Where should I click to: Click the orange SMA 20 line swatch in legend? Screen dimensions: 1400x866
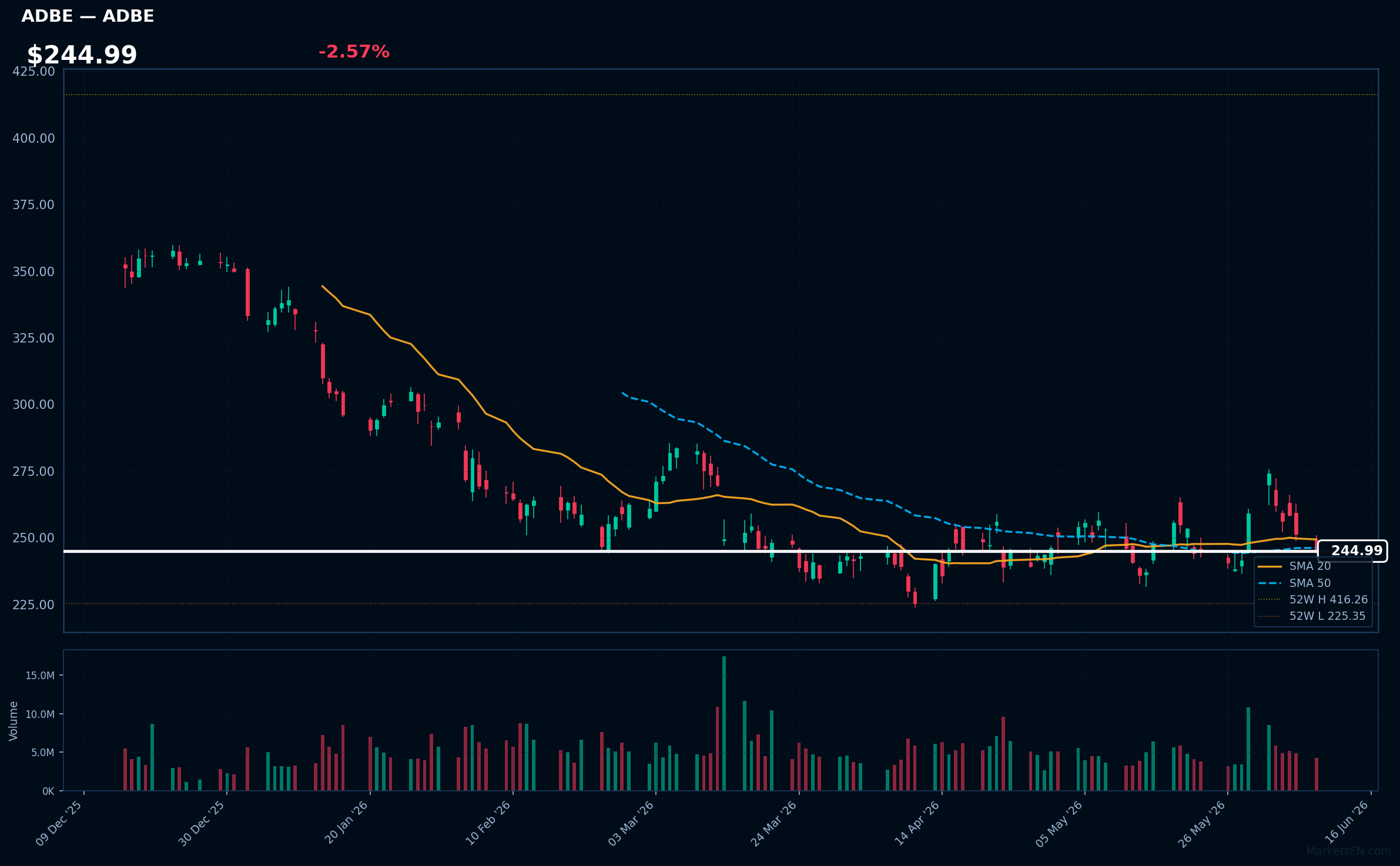coord(1270,566)
